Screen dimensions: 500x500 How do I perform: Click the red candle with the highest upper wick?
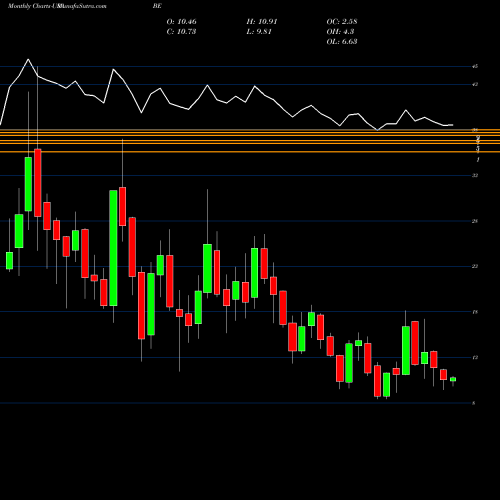point(38,183)
